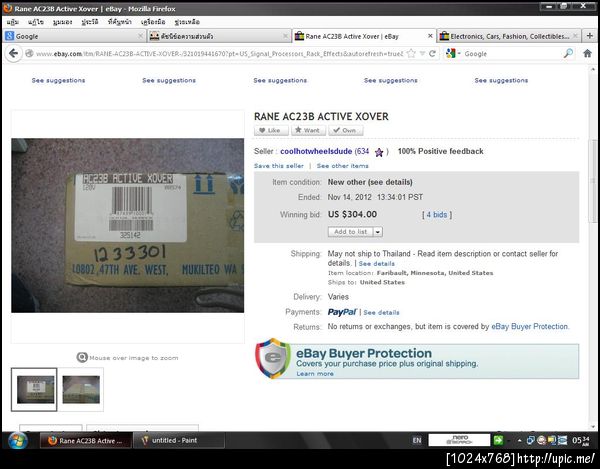Close the Rane AC23B eBay tab

point(430,36)
